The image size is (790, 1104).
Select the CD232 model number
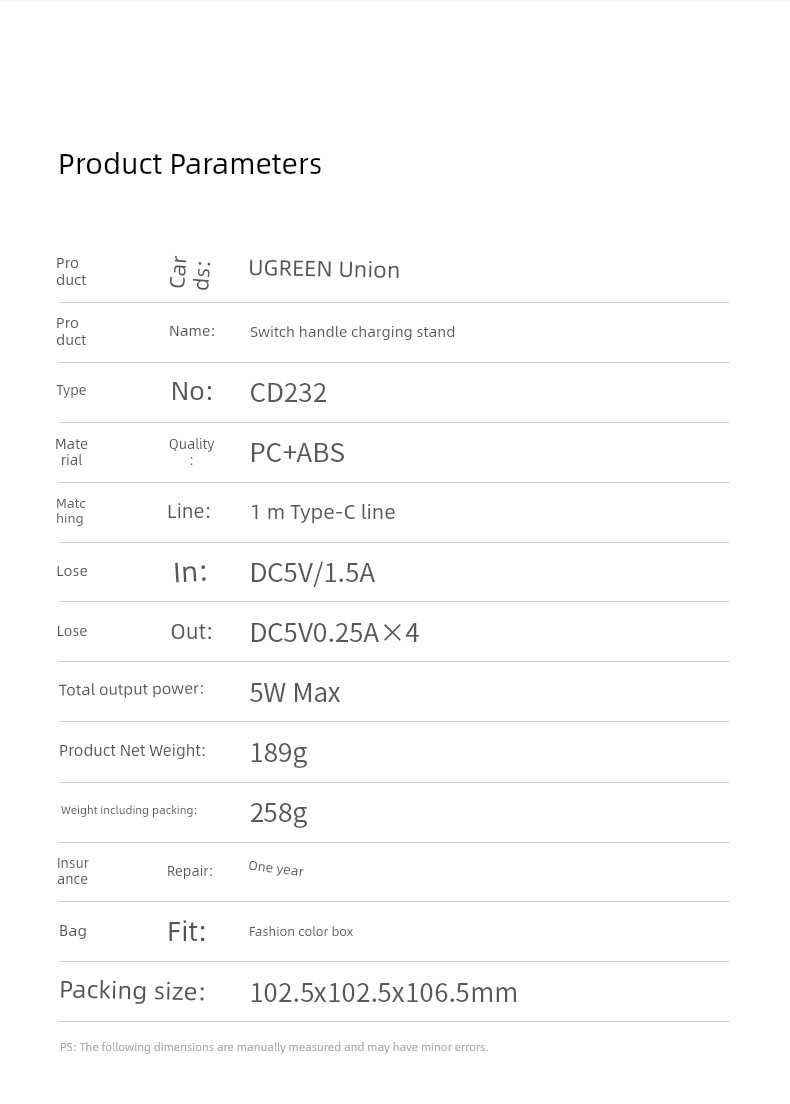pos(288,393)
